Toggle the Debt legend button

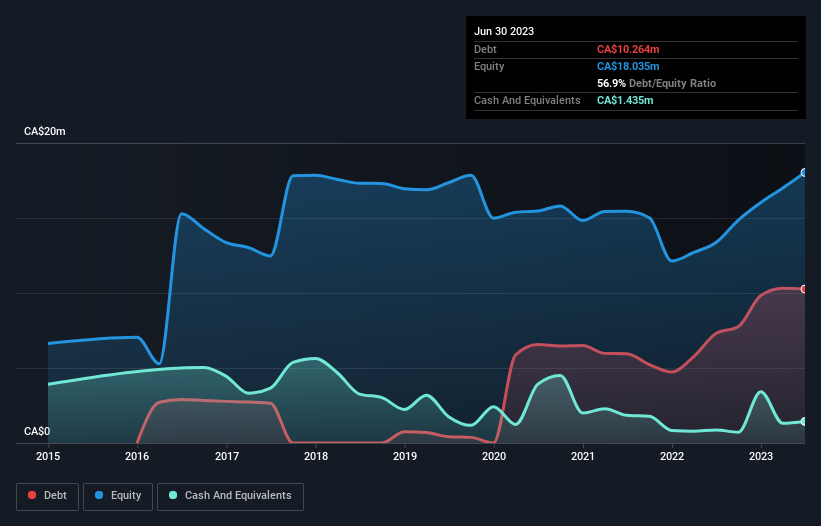(47, 496)
